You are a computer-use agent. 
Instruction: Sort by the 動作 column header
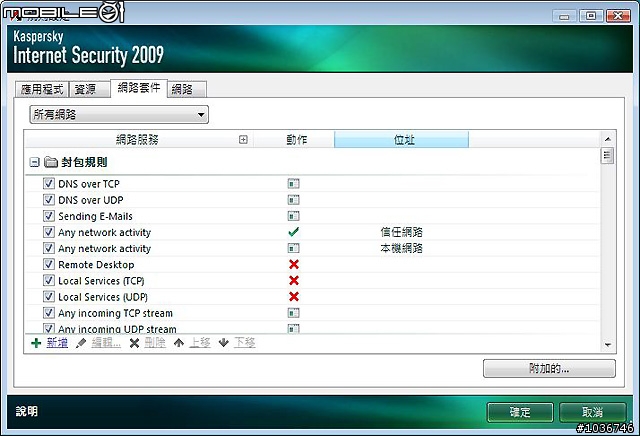[x=296, y=140]
